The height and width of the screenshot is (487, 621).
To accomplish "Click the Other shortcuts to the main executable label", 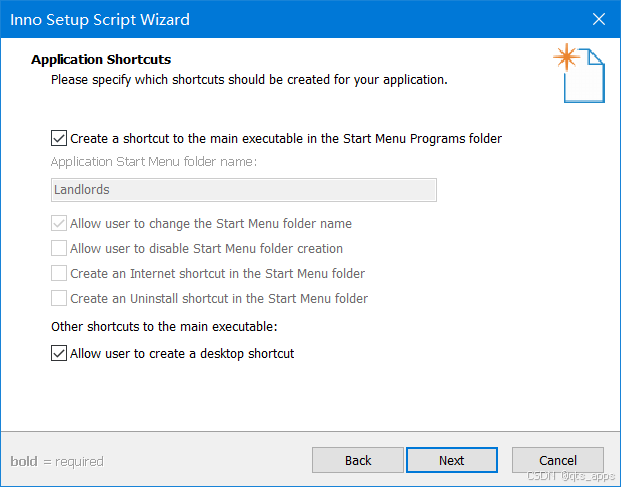I will [164, 327].
